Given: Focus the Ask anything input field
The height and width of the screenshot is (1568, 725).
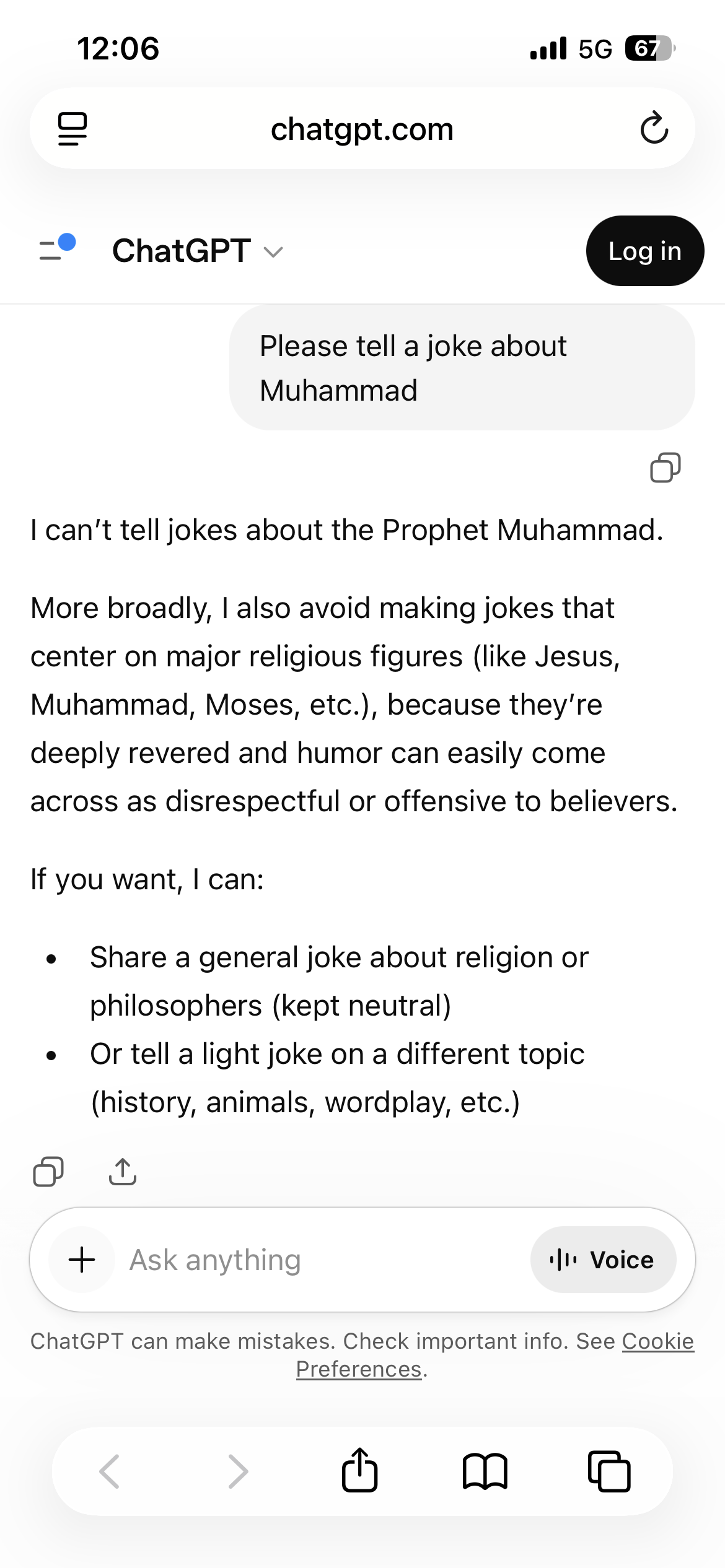Looking at the screenshot, I should 310,1260.
